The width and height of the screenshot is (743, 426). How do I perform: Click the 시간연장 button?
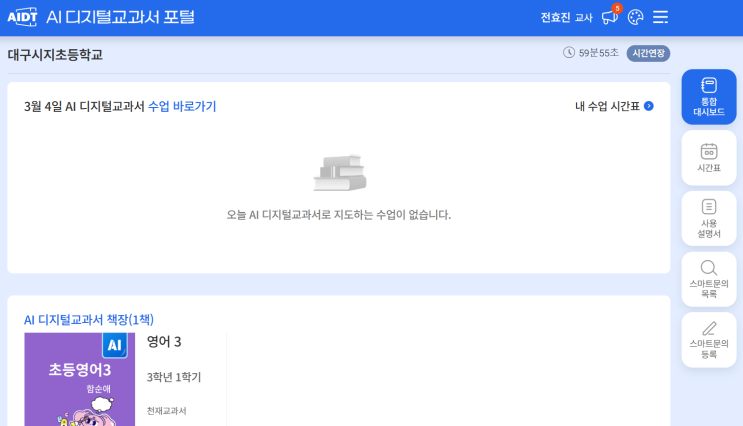pos(648,53)
